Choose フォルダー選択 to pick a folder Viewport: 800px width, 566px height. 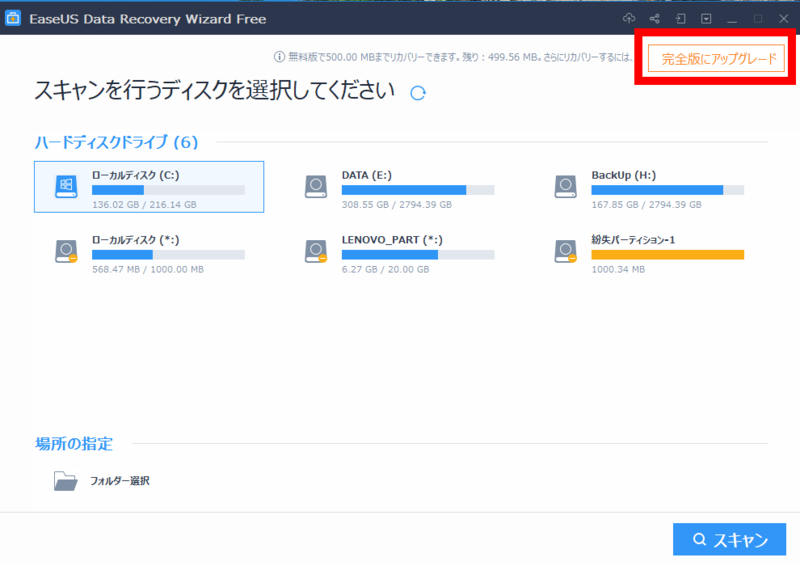[120, 481]
